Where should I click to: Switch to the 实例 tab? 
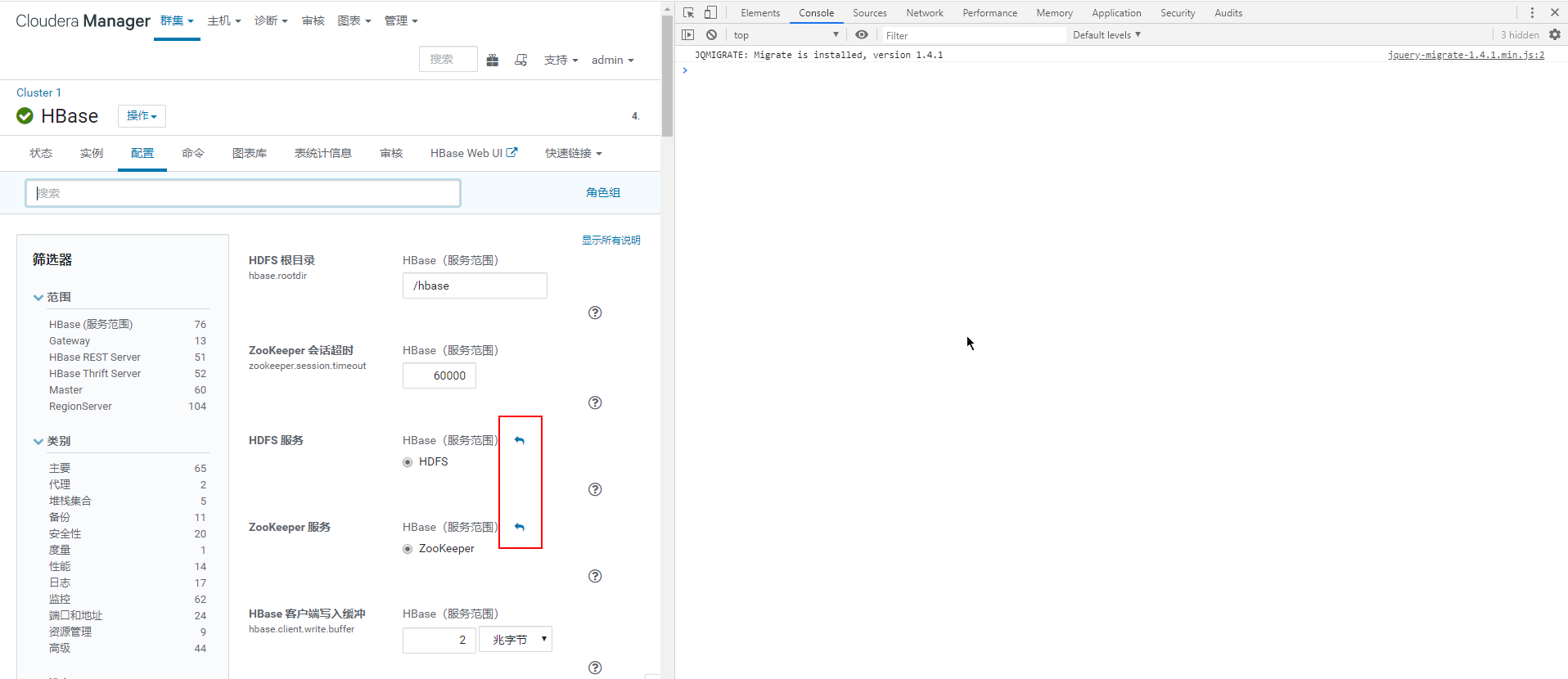pos(92,153)
